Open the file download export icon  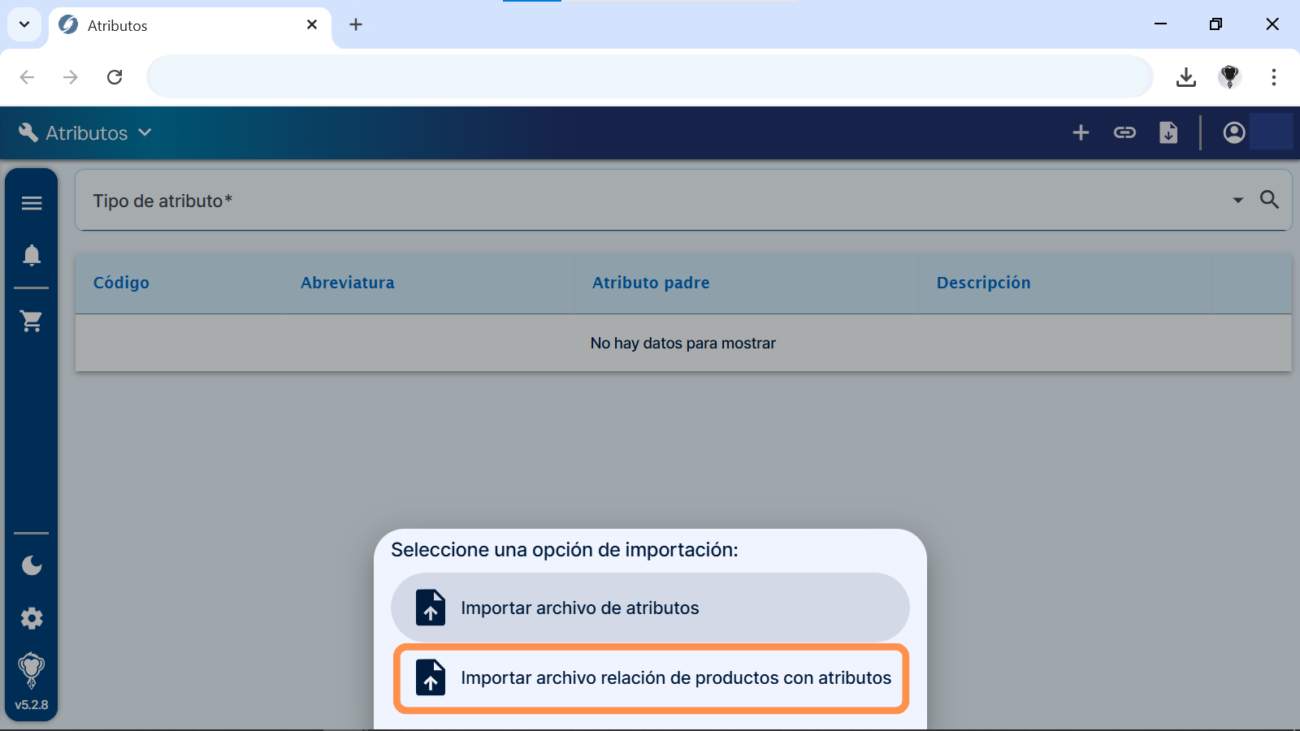click(x=1168, y=132)
